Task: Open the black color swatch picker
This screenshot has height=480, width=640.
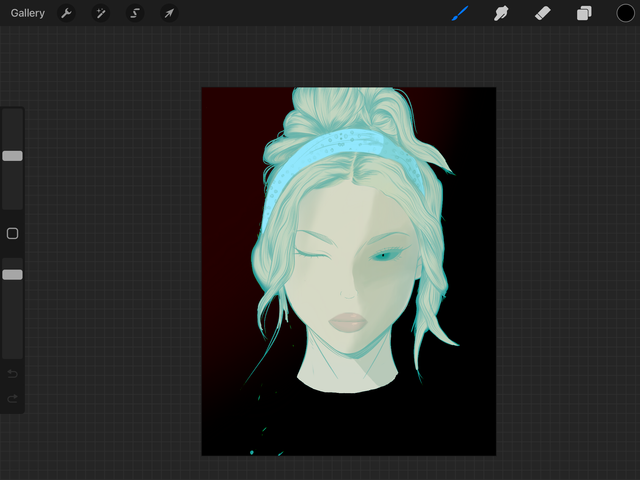Action: pos(625,13)
